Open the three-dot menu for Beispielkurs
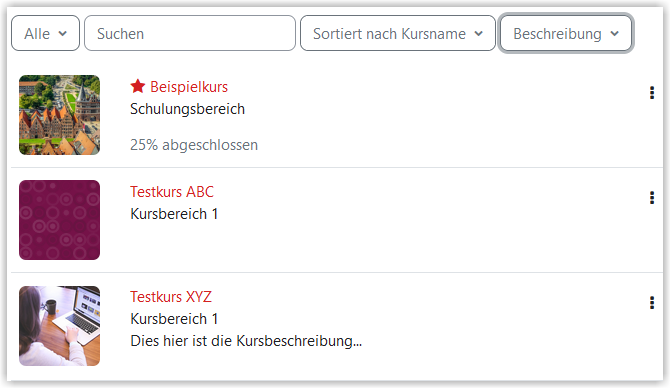 click(x=652, y=92)
